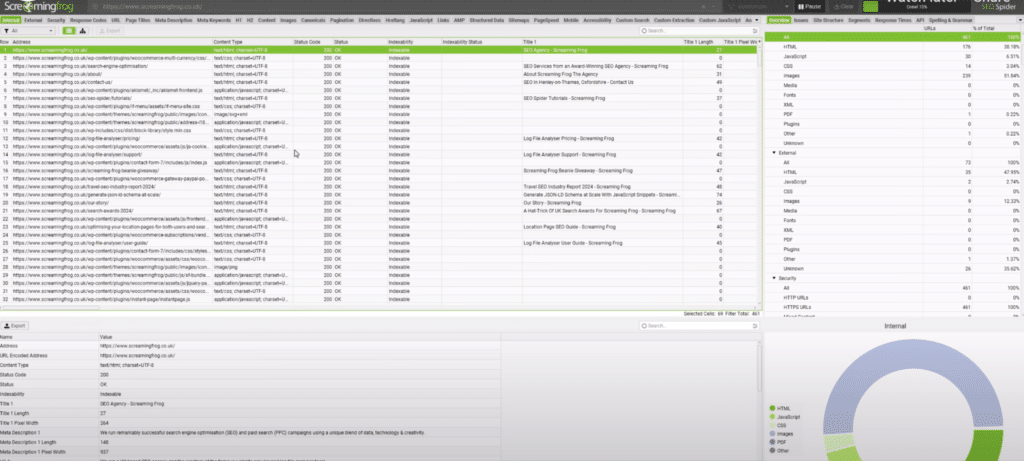Switch to the Spelling & Grammar tab
The width and height of the screenshot is (1024, 461).
coord(950,20)
